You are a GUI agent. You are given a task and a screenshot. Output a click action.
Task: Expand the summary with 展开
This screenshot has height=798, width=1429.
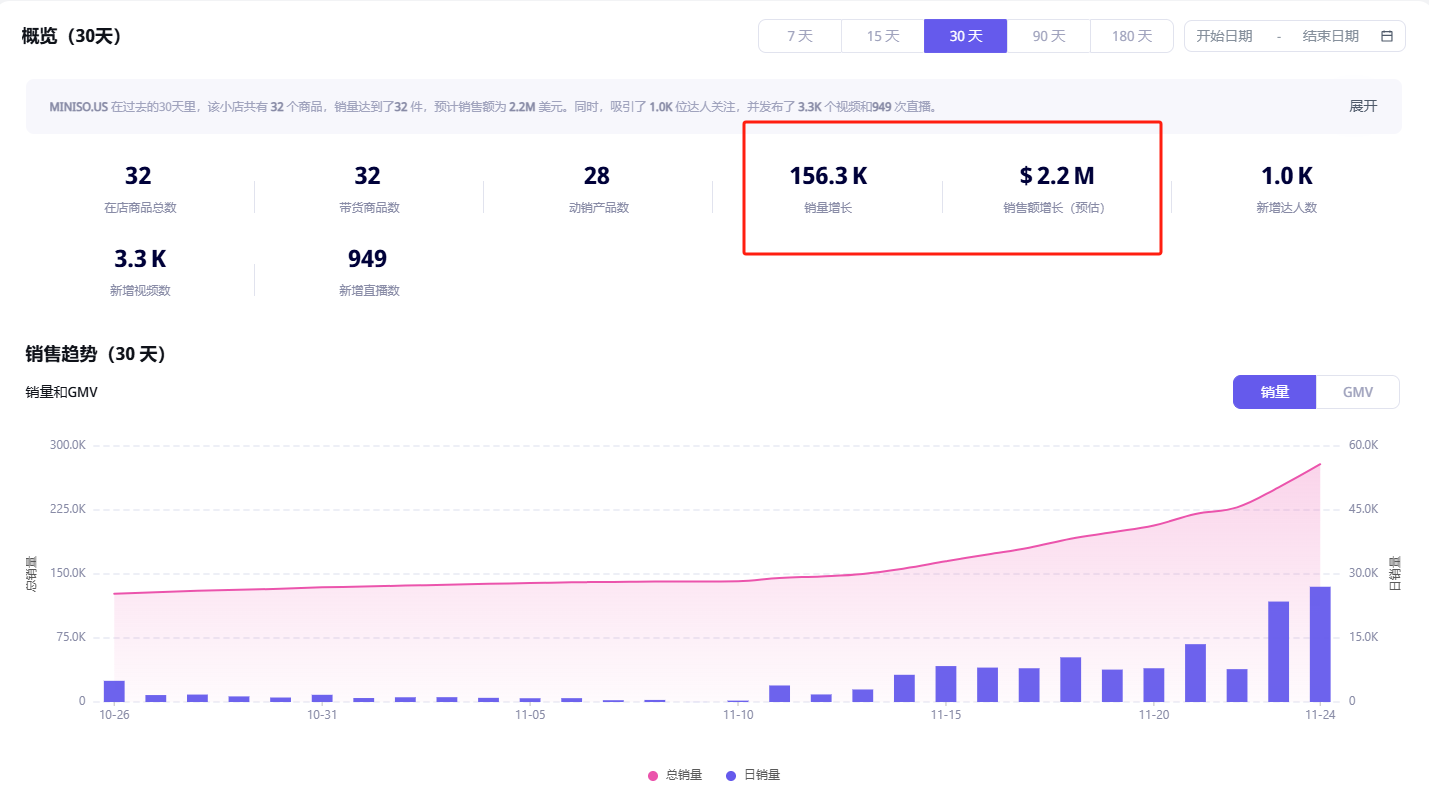pos(1363,106)
